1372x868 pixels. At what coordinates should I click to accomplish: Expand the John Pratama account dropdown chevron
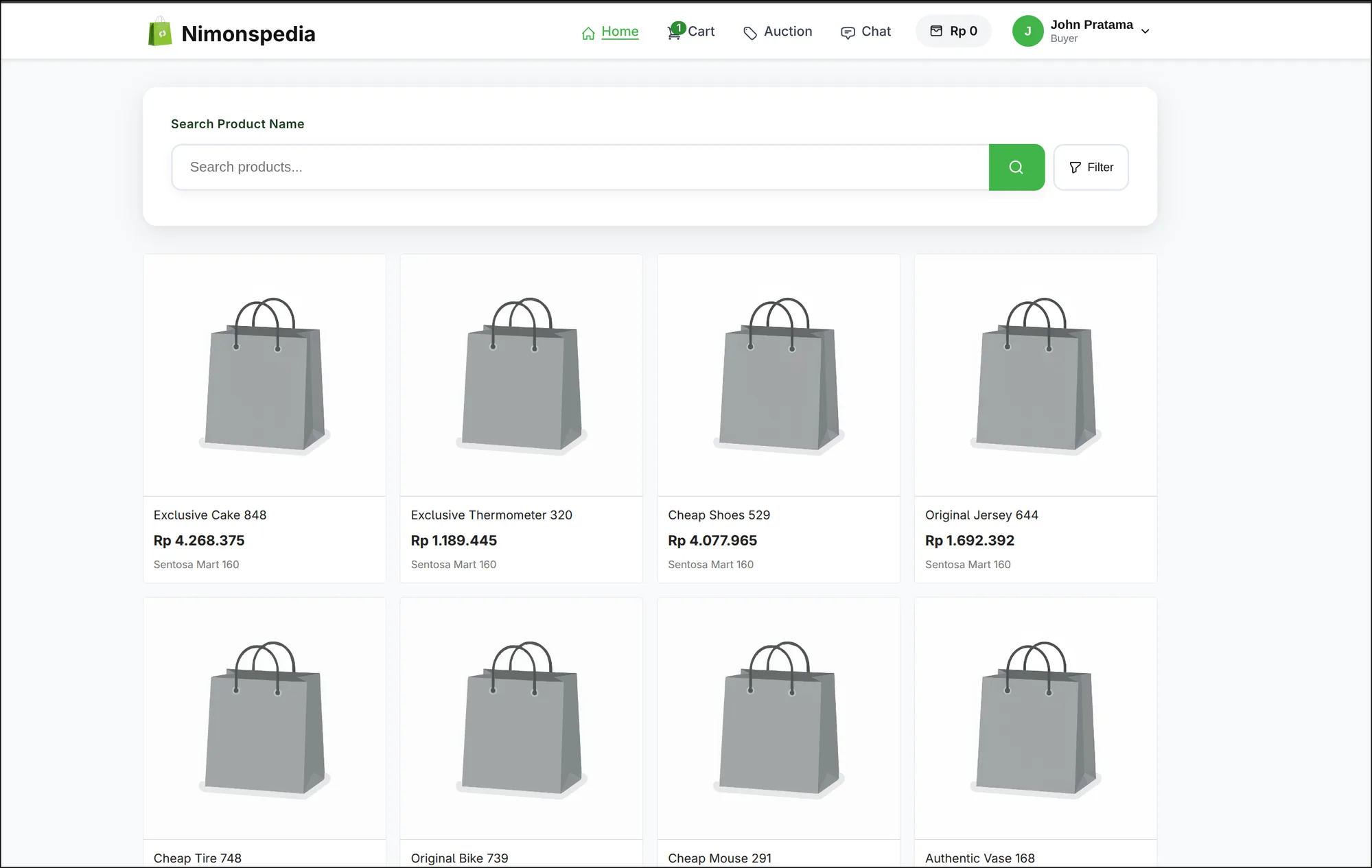(1145, 32)
